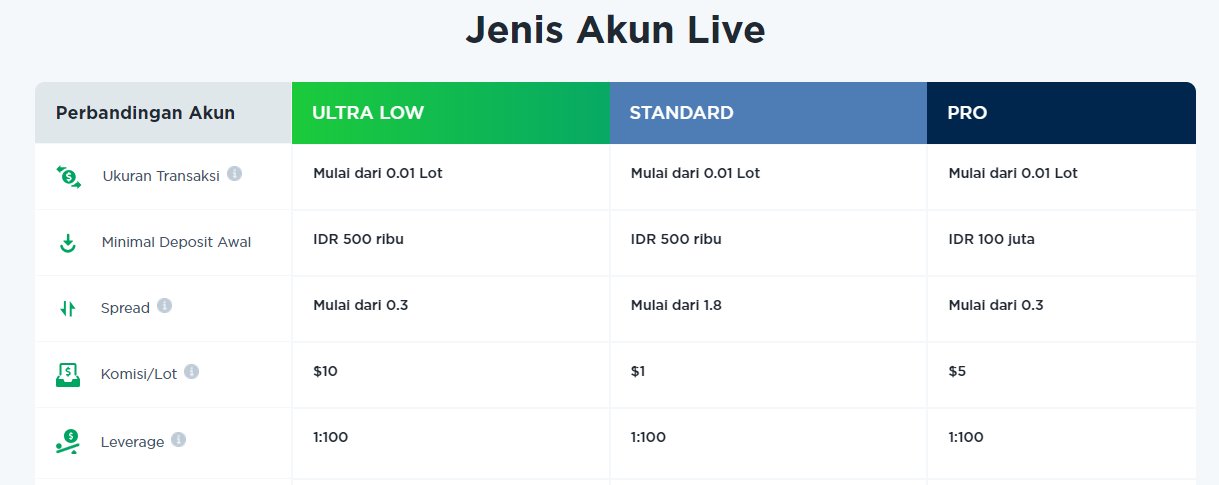Click PRO commission value $5

(957, 371)
